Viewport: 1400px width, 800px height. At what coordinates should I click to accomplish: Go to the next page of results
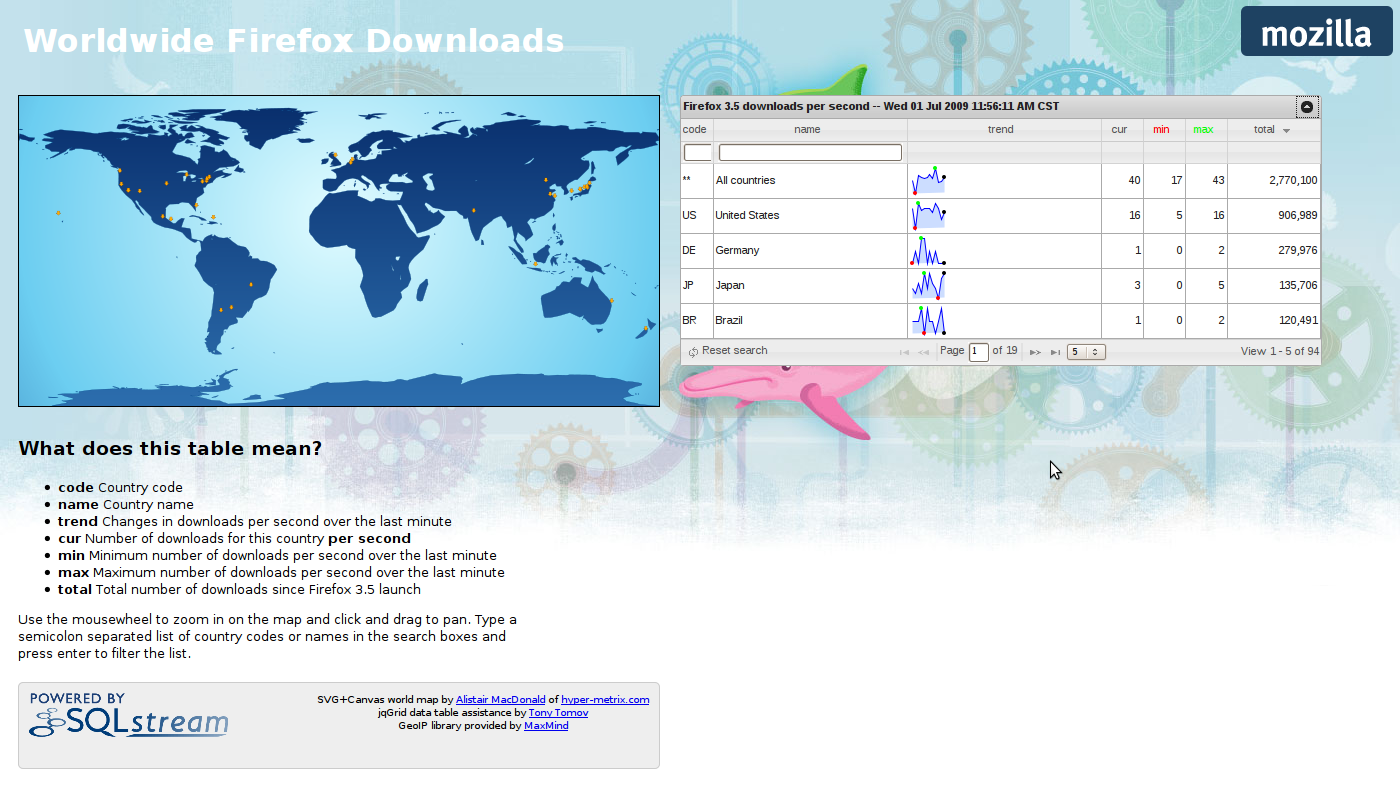click(1035, 352)
